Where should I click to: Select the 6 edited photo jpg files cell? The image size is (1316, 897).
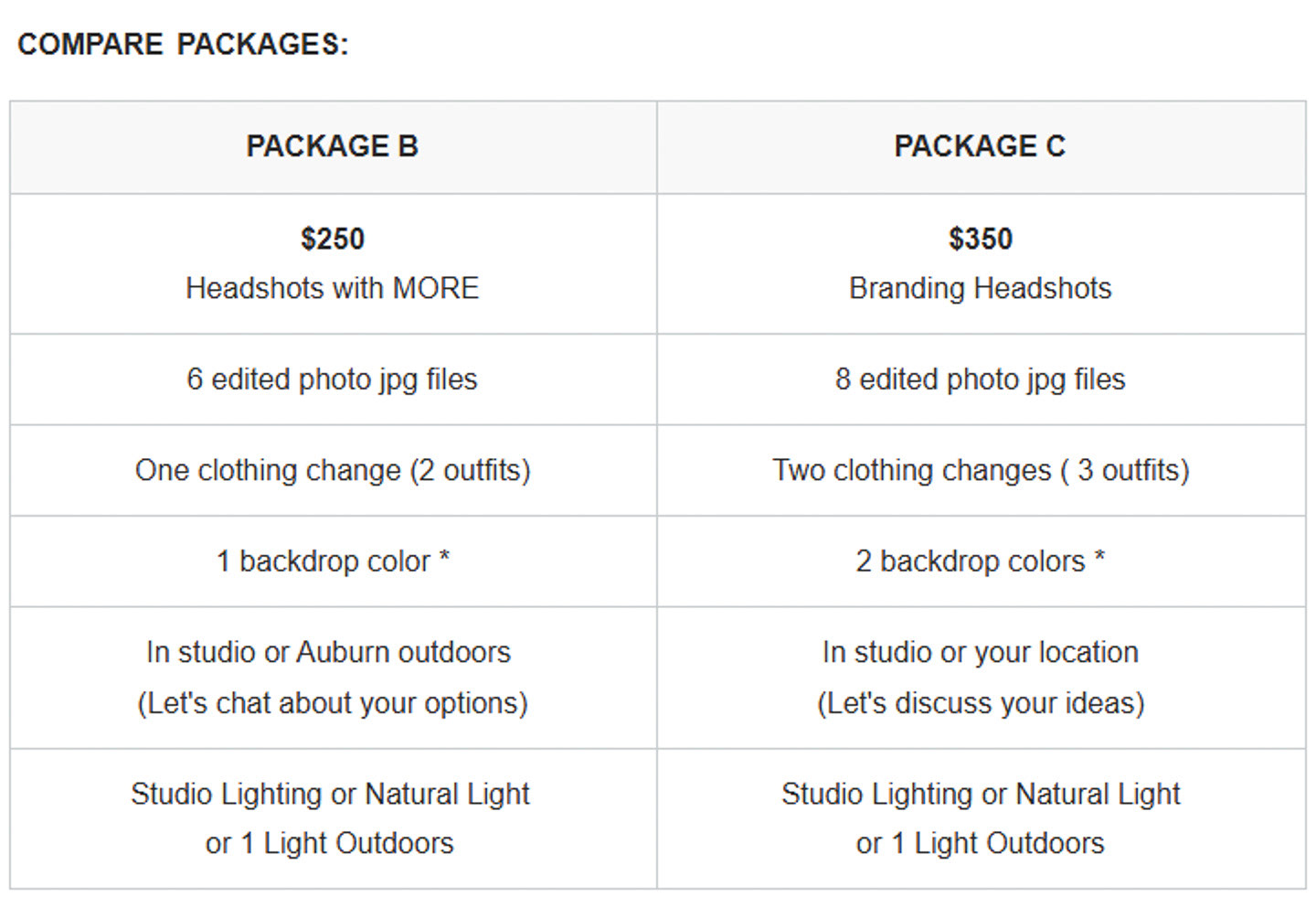(x=333, y=379)
